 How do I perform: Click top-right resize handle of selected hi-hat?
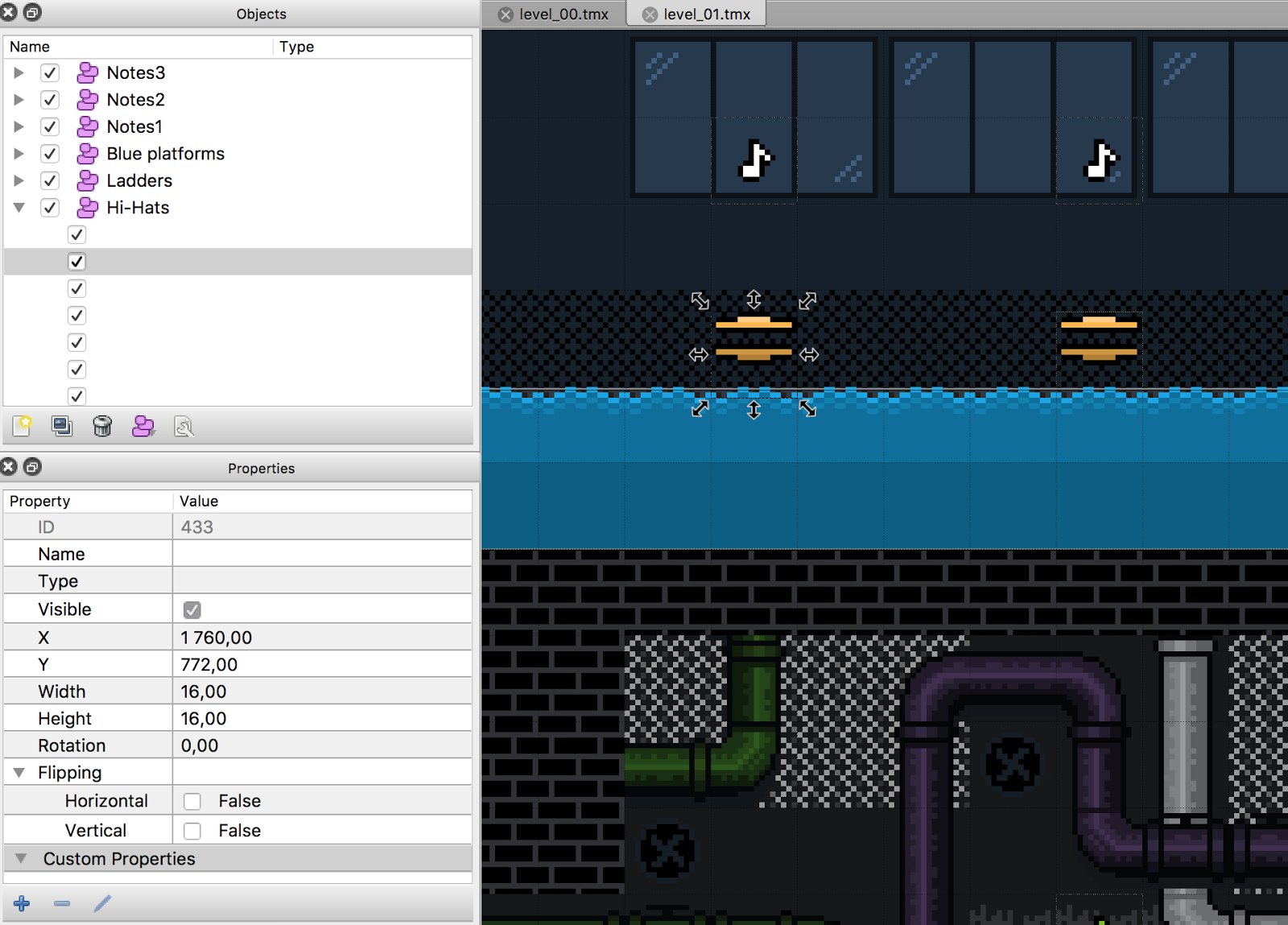click(807, 301)
